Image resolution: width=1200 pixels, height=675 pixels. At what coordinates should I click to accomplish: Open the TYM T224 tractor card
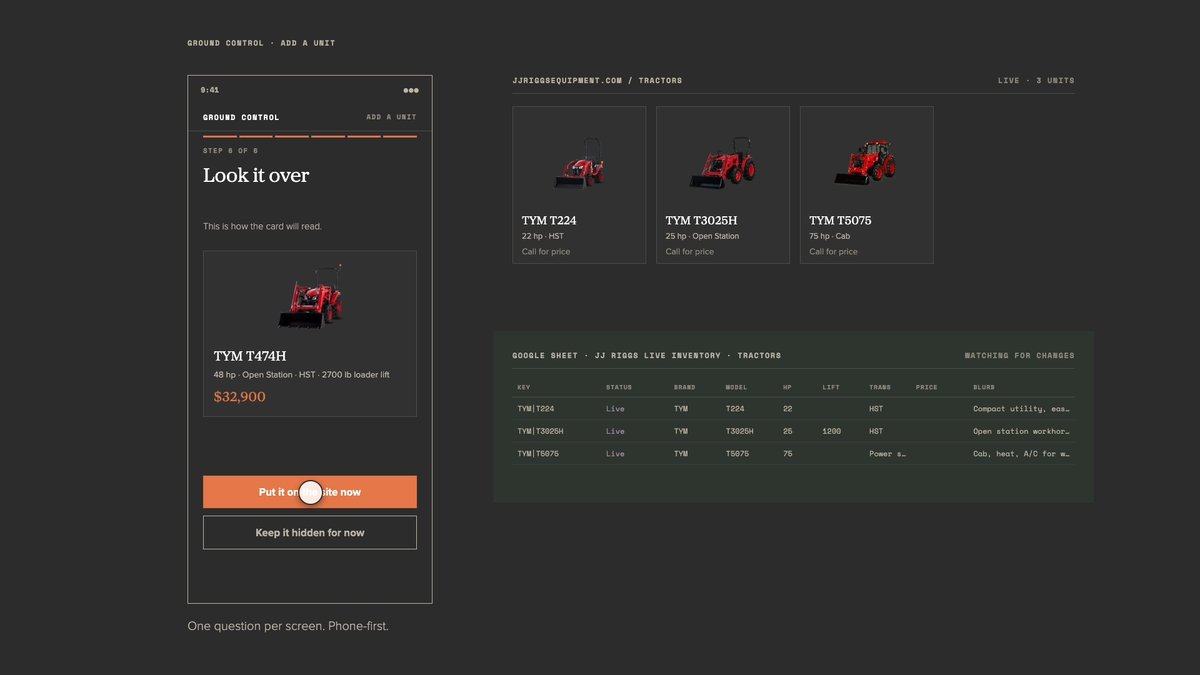coord(579,185)
